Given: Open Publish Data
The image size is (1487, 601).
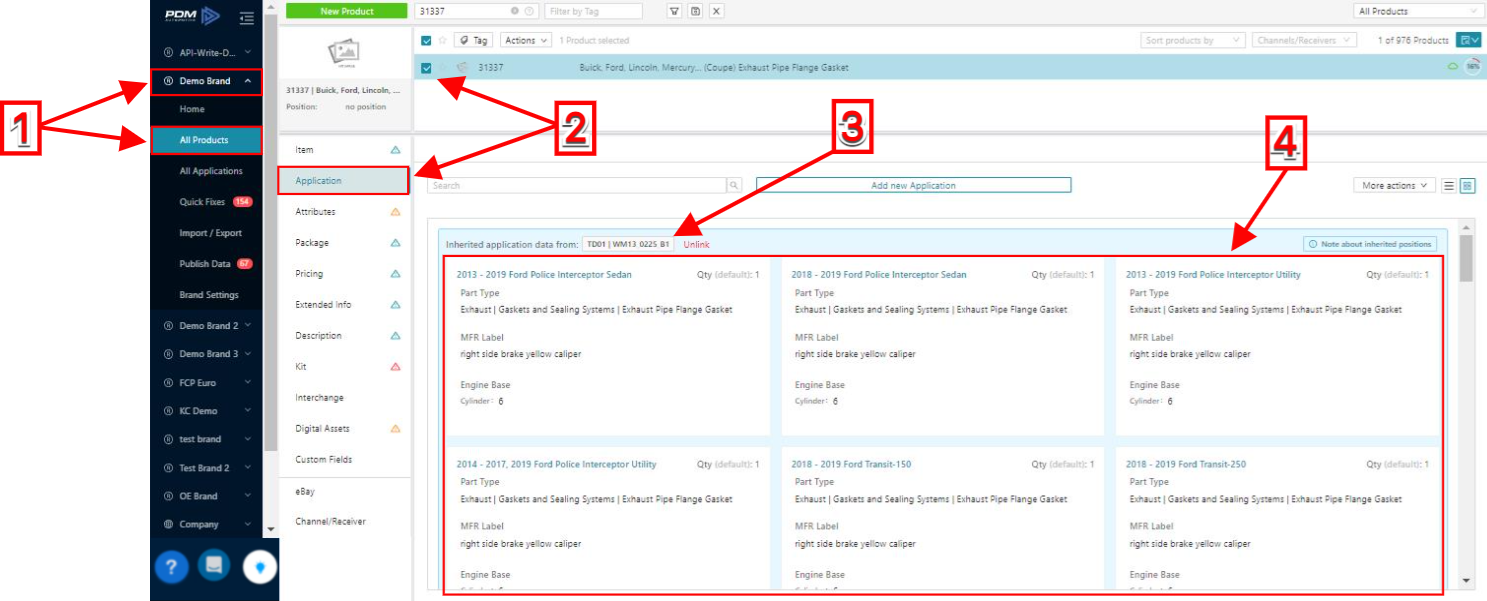Looking at the screenshot, I should tap(207, 264).
